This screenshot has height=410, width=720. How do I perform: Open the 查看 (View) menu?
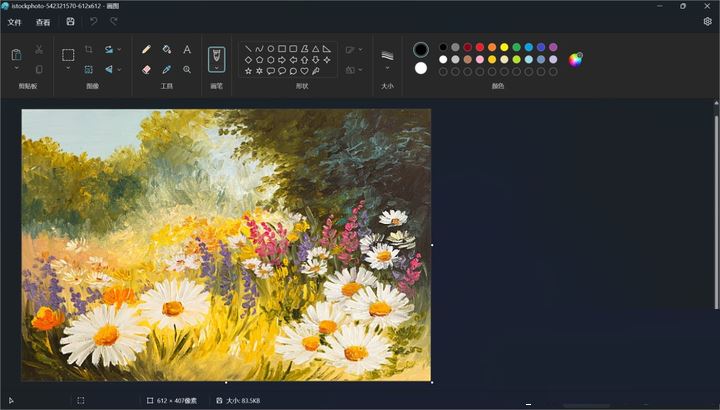pos(43,22)
